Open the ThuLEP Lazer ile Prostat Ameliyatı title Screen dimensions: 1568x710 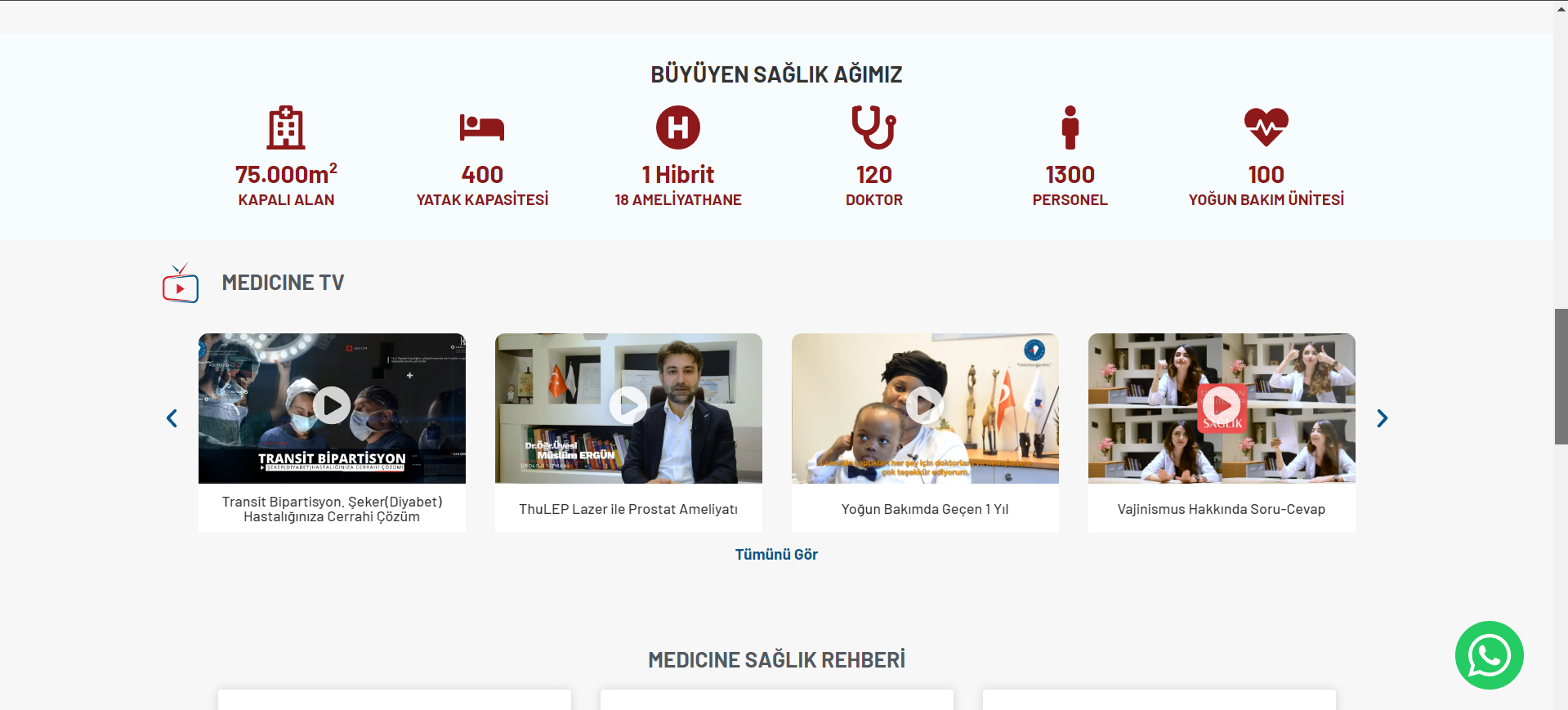coord(628,509)
